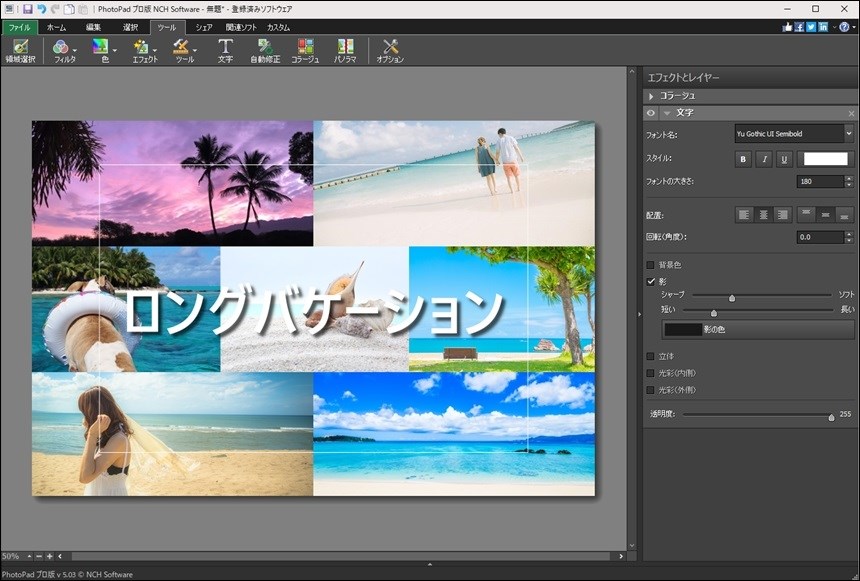Switch to the ホーム tab

[x=57, y=27]
